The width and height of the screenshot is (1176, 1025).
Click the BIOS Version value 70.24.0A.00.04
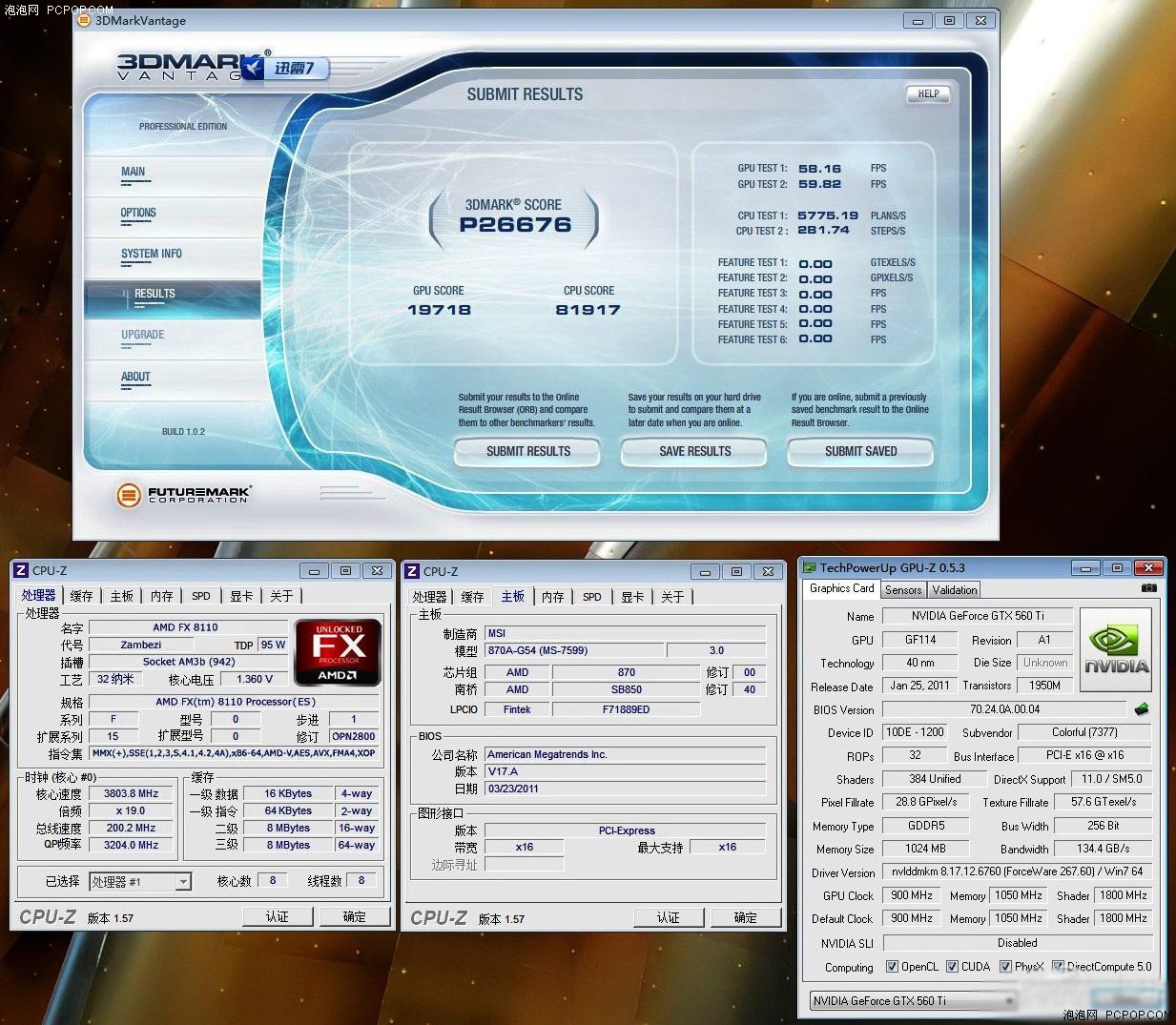[1004, 709]
